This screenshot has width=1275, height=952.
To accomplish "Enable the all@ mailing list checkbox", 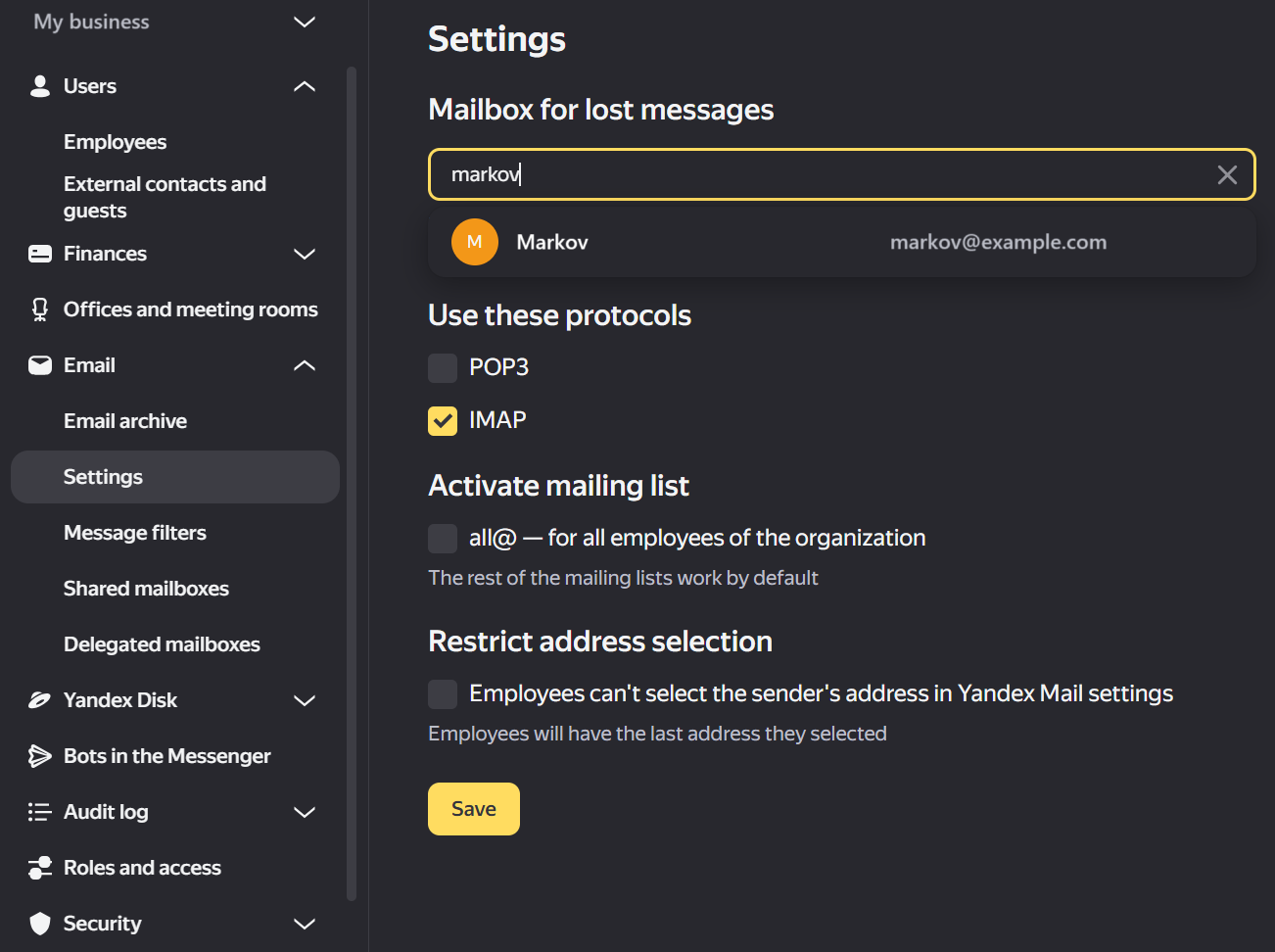I will point(443,539).
